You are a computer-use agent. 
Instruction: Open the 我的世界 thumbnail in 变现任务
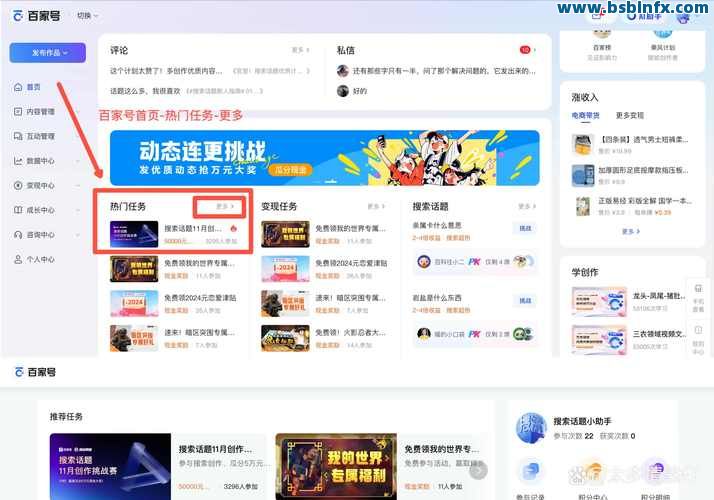click(286, 234)
